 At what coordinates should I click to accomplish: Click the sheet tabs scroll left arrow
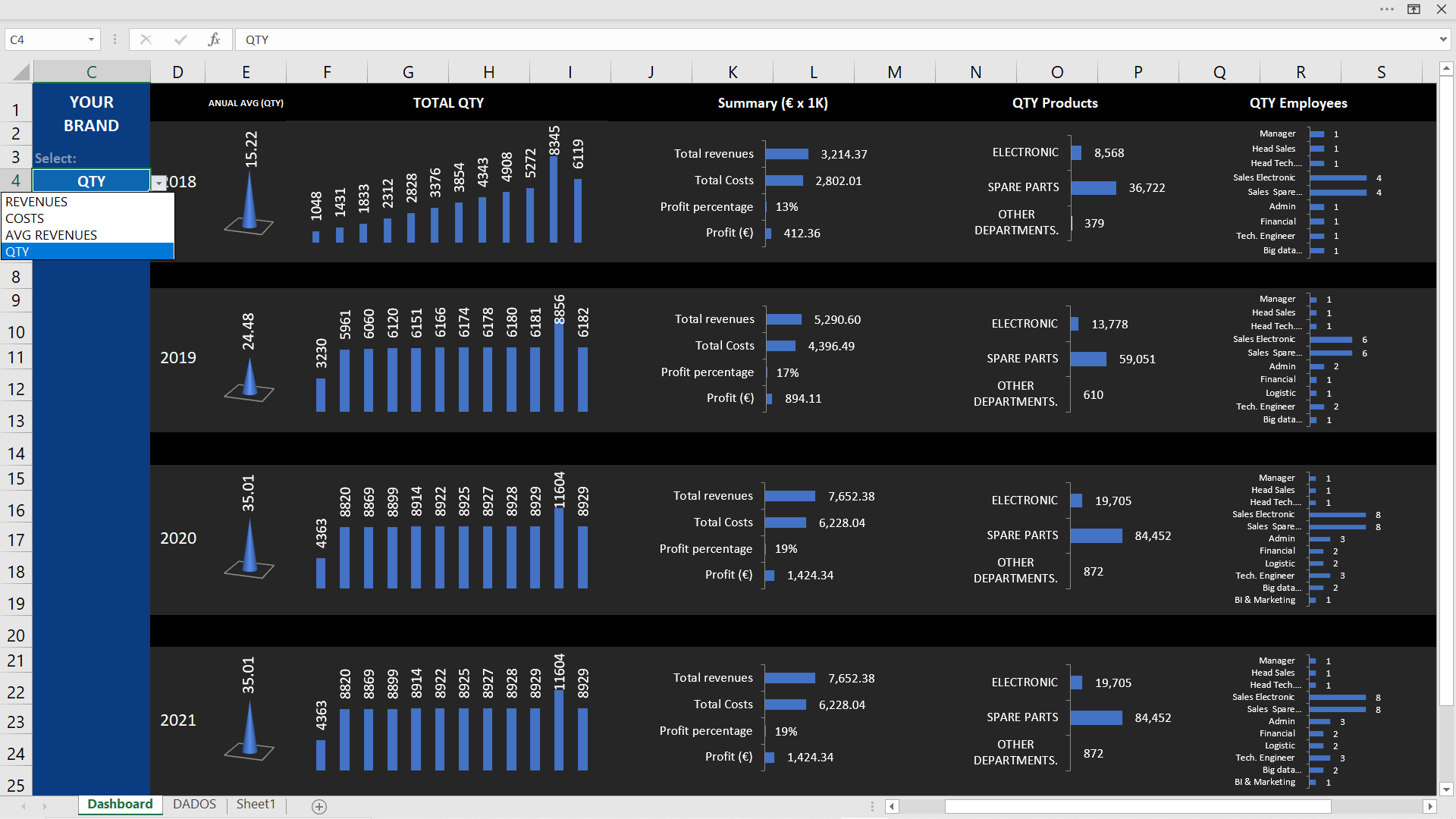pyautogui.click(x=24, y=806)
